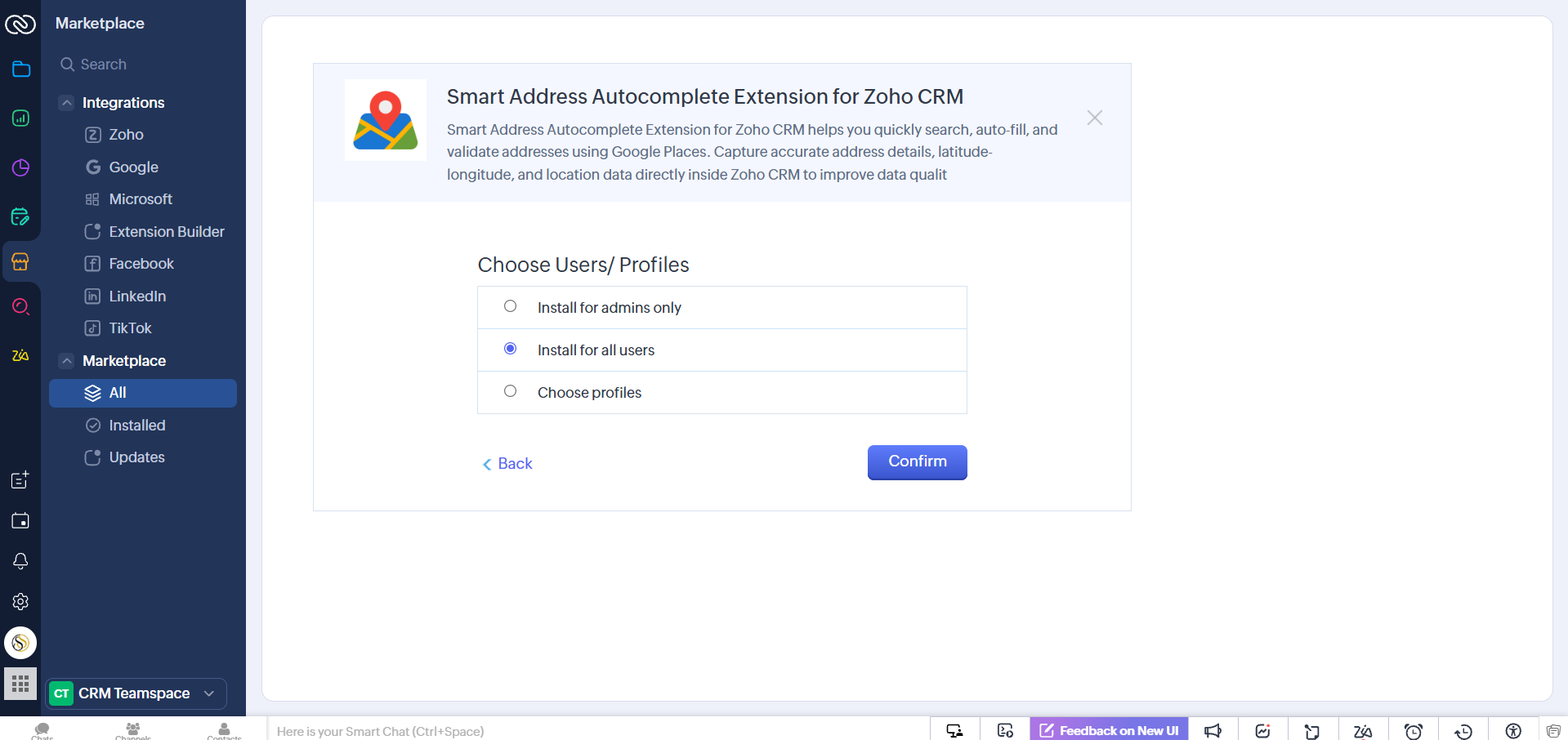Screen dimensions: 1568x740
Task: Open the recent history icon in bottom bar
Action: (1463, 730)
